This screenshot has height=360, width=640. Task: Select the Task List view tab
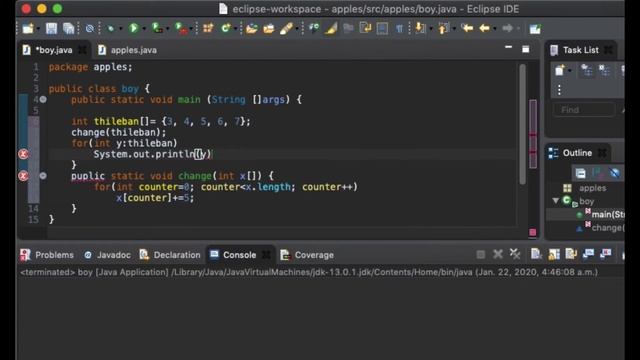[580, 50]
